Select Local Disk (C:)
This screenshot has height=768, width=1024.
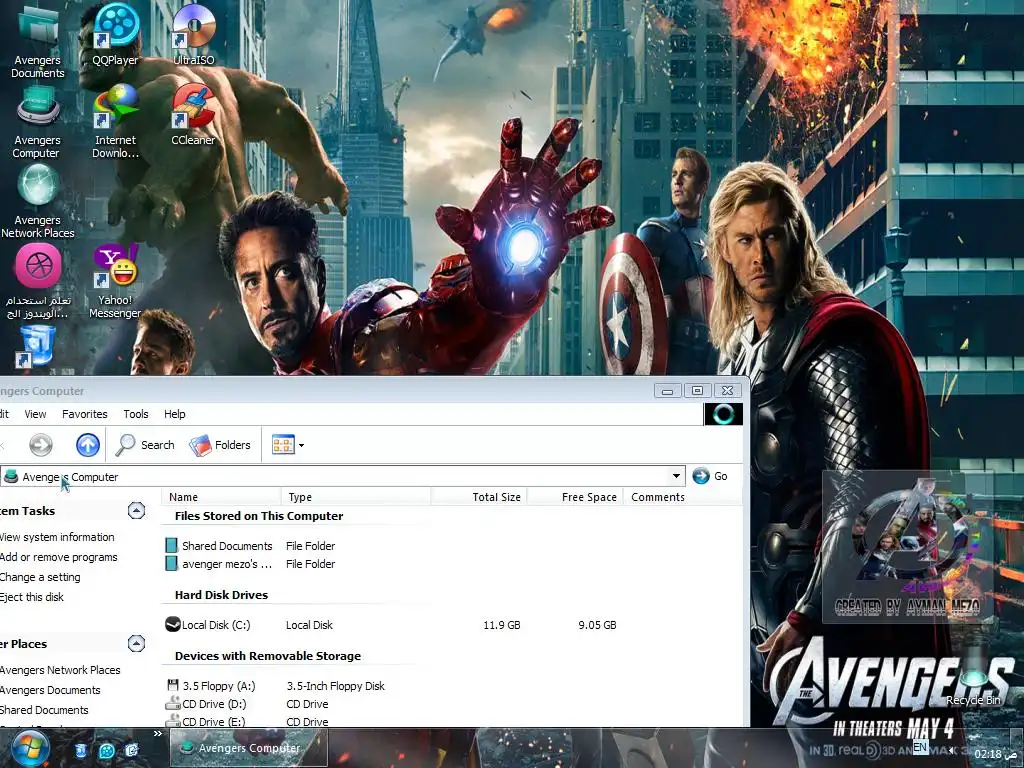[208, 625]
